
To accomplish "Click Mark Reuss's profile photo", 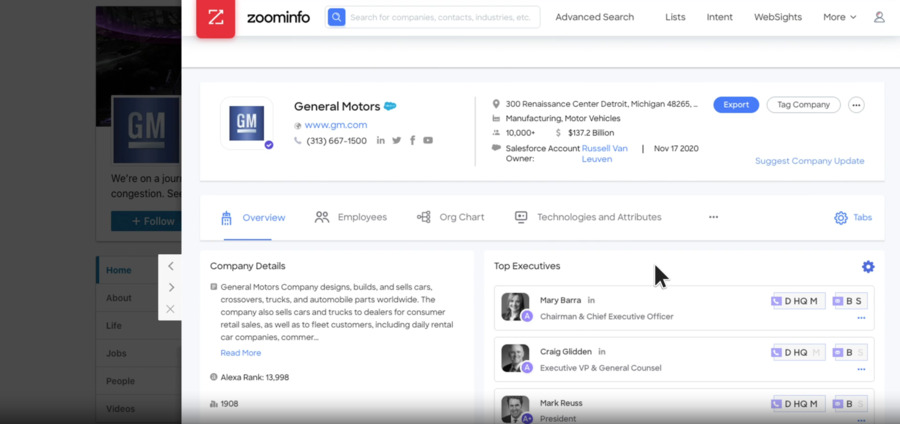I will pos(515,409).
